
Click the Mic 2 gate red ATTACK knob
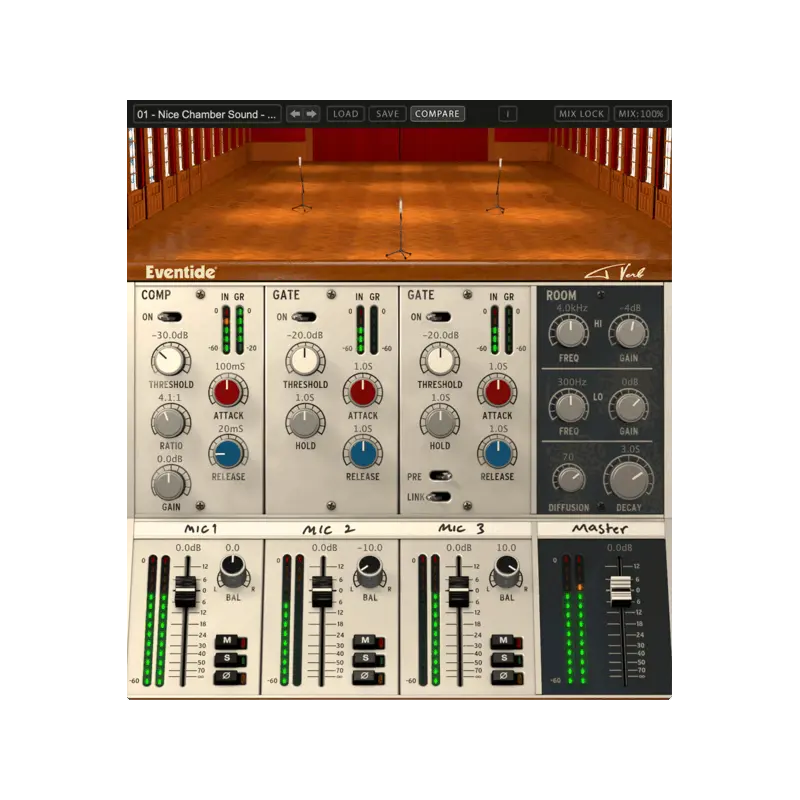pyautogui.click(x=363, y=391)
